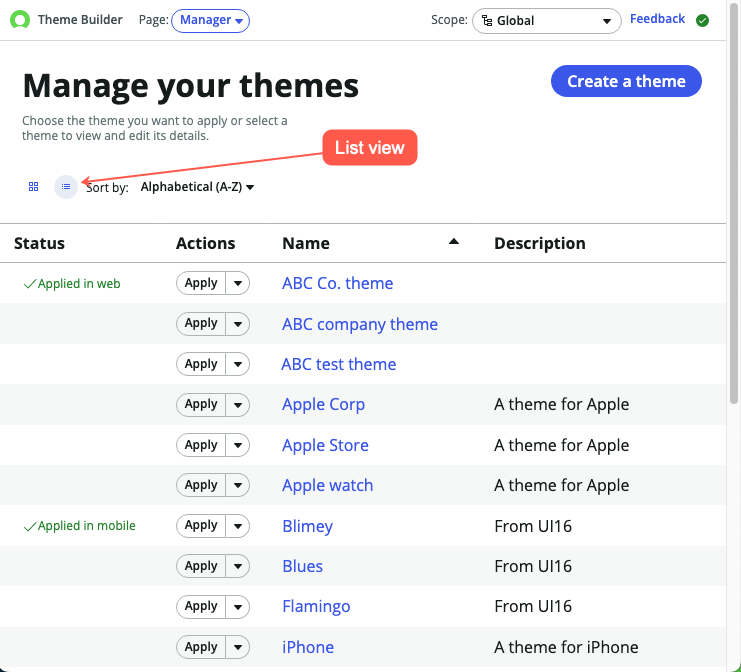Viewport: 741px width, 672px height.
Task: Open the Apple watch theme link
Action: 327,486
